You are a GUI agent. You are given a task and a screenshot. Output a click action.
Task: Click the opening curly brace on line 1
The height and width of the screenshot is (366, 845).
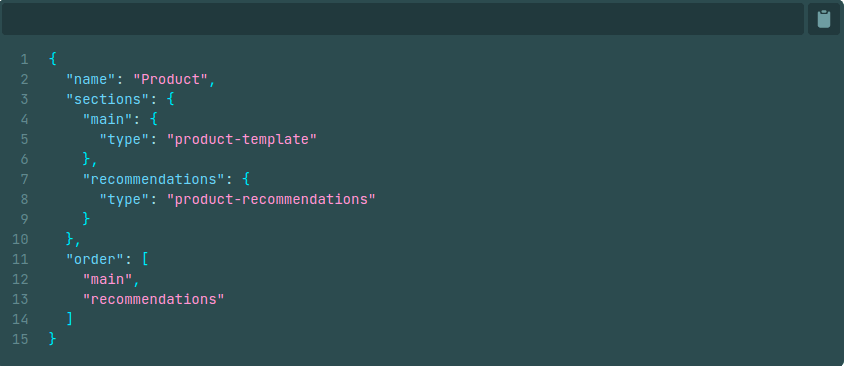tap(53, 59)
